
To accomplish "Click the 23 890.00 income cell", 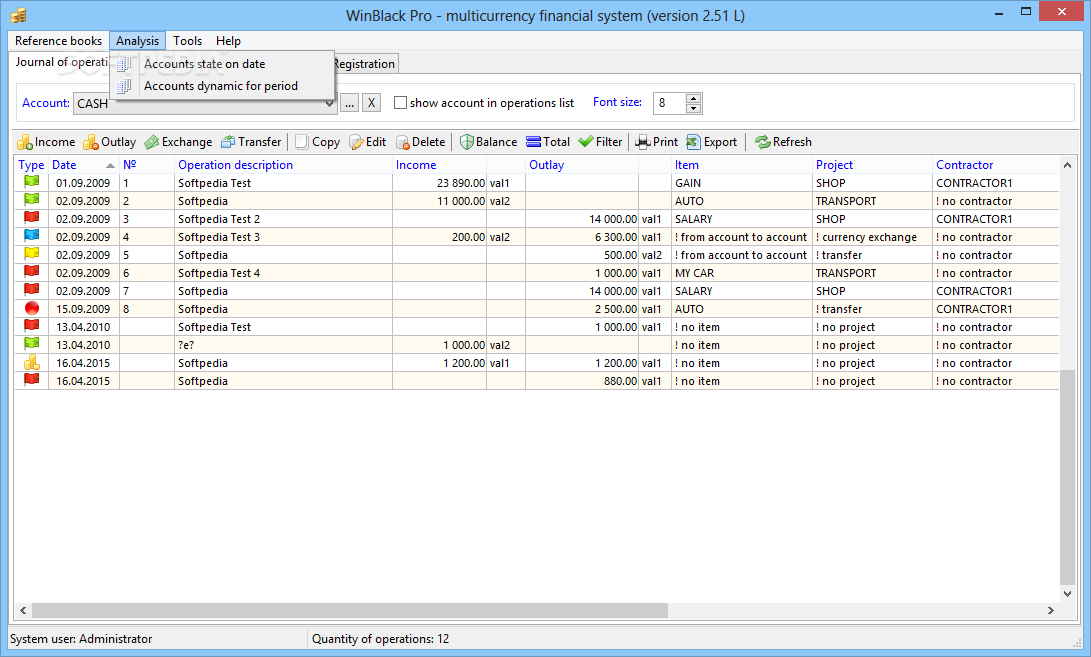I will pos(439,183).
